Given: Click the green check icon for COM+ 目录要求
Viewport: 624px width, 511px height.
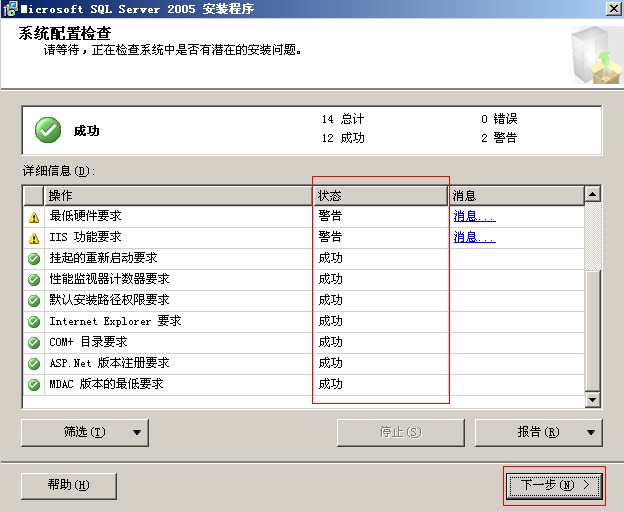Looking at the screenshot, I should point(34,343).
